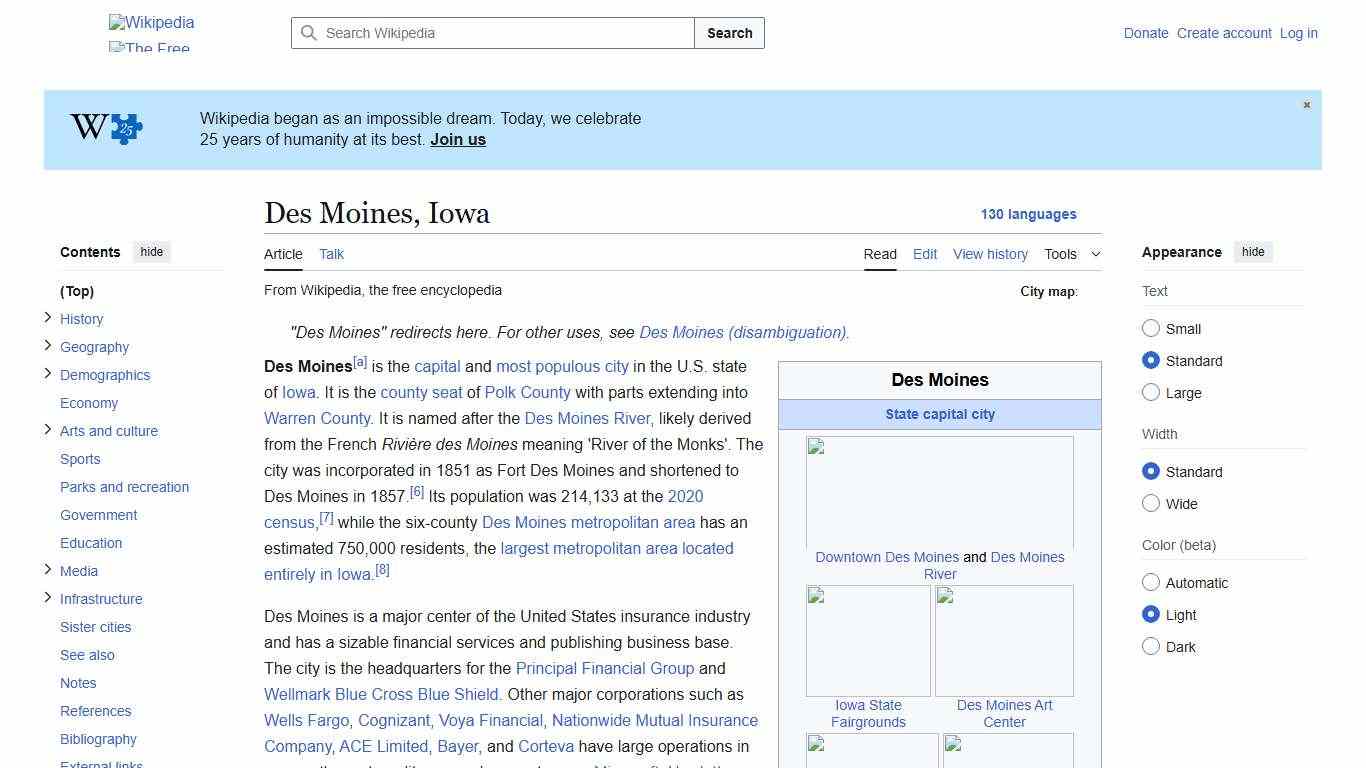The width and height of the screenshot is (1366, 768).
Task: Select Large text size
Action: coord(1151,393)
